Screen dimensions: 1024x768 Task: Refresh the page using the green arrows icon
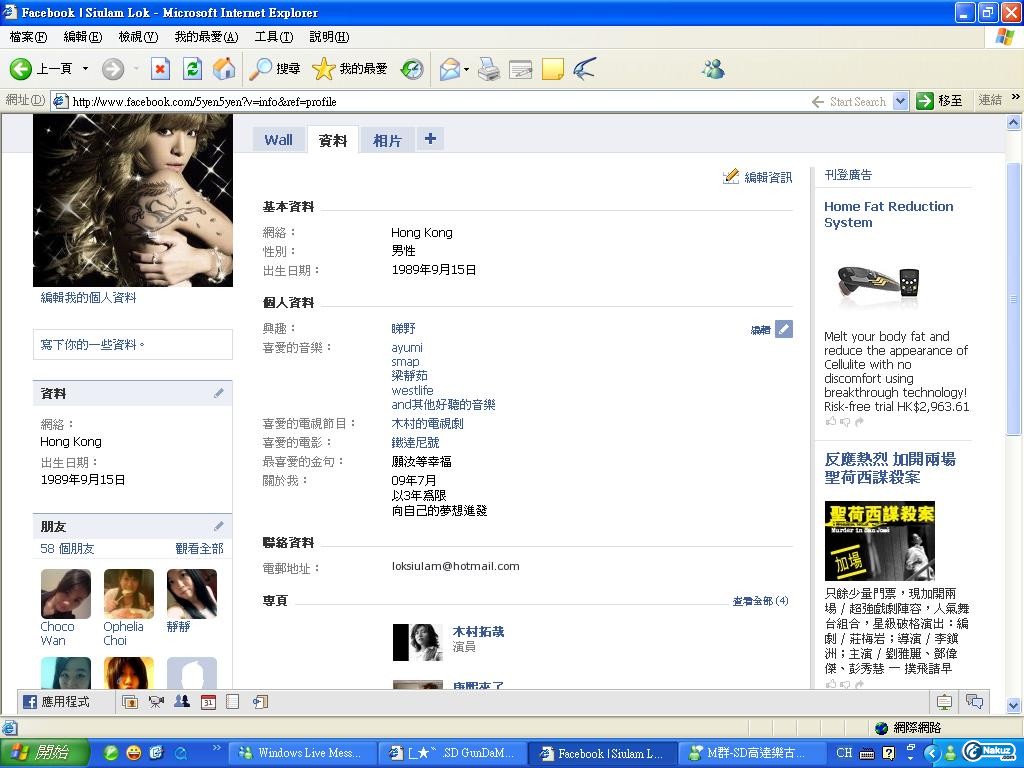[192, 69]
